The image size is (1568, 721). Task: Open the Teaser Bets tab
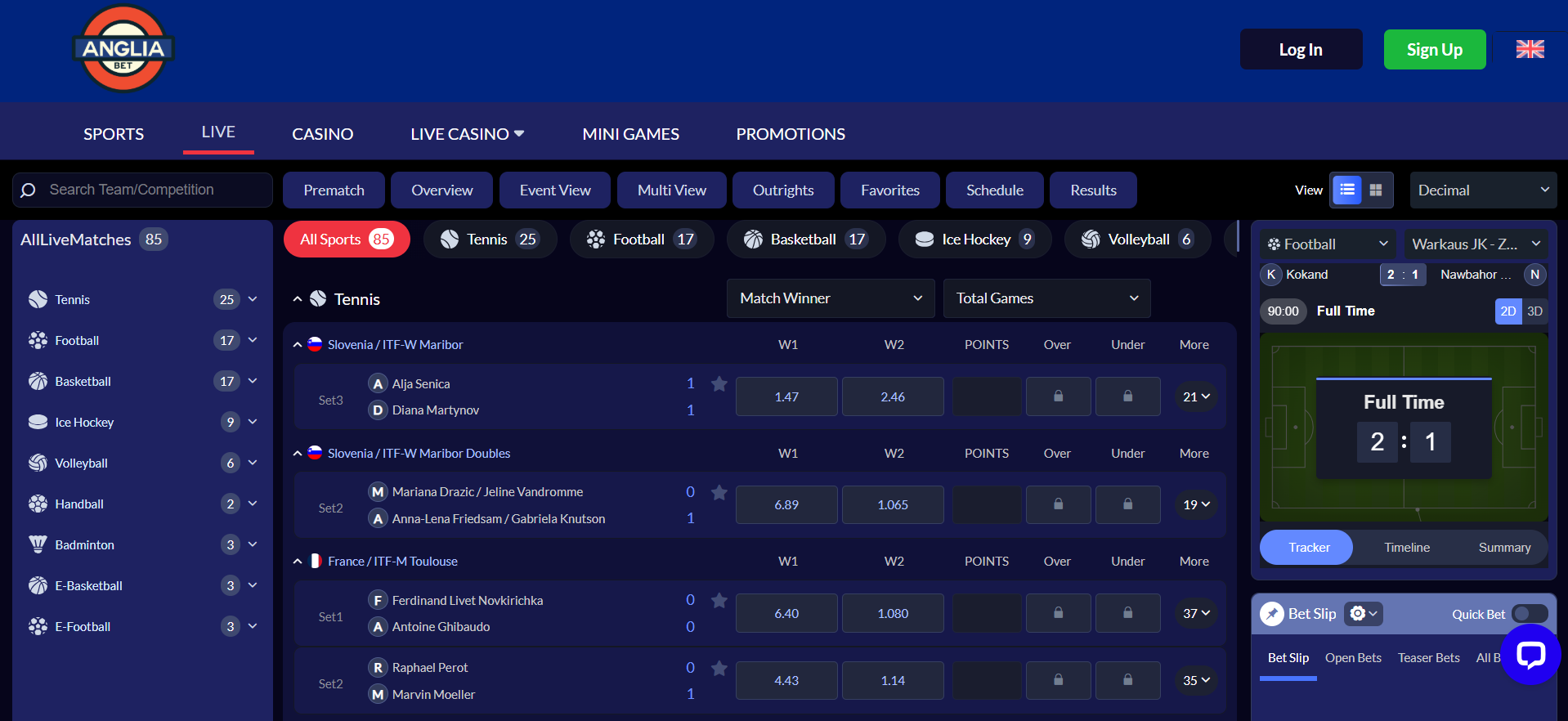(x=1428, y=658)
